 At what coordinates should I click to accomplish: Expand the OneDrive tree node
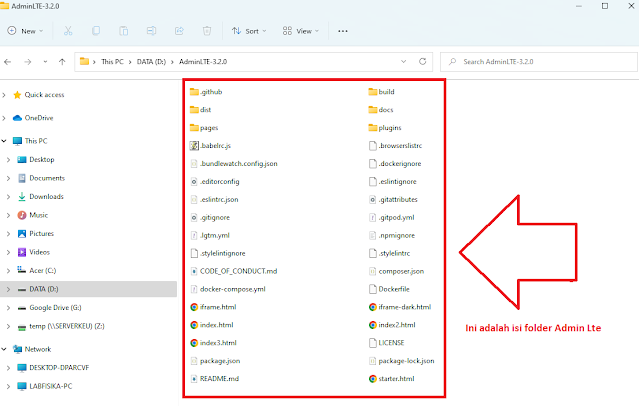(x=4, y=118)
